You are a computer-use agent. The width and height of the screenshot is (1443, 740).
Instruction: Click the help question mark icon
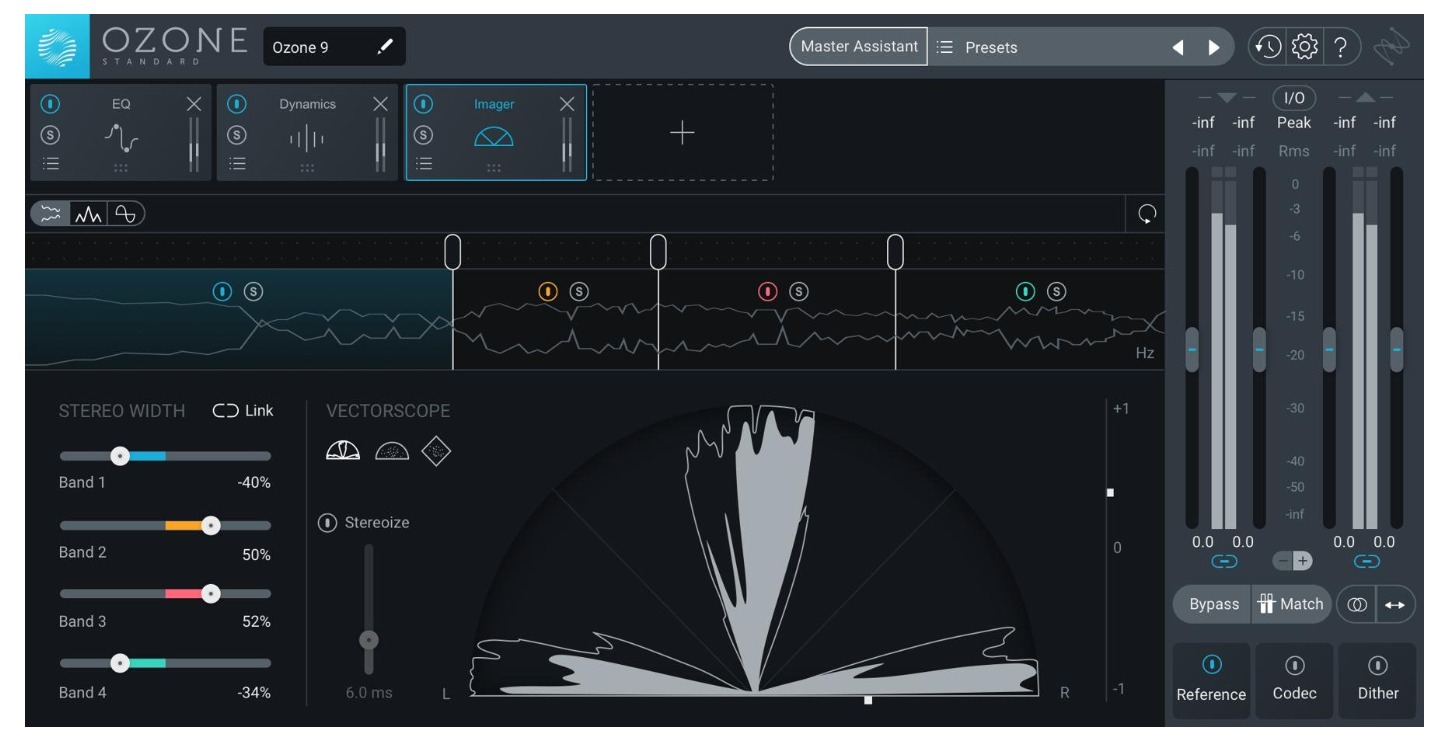point(1338,47)
